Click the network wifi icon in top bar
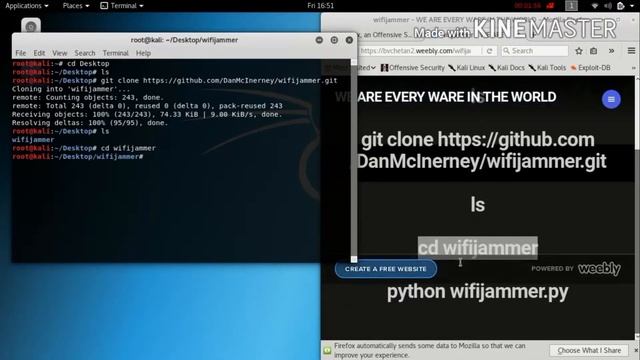640x360 pixels. tap(595, 6)
